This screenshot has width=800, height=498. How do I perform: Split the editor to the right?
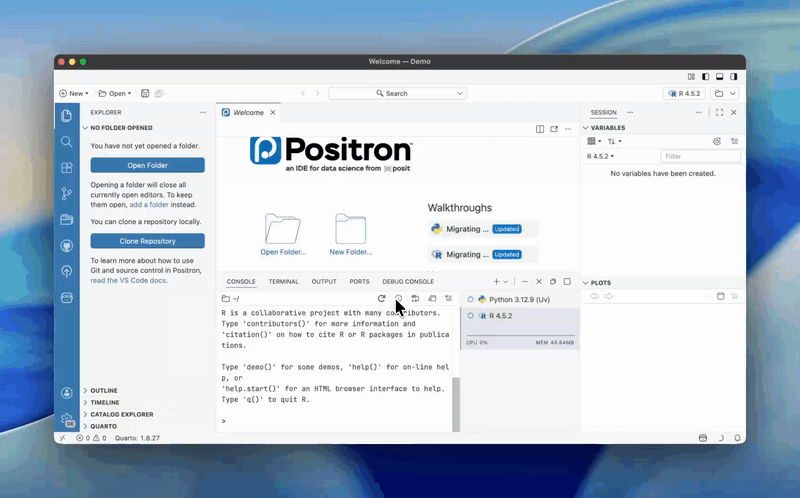[540, 129]
